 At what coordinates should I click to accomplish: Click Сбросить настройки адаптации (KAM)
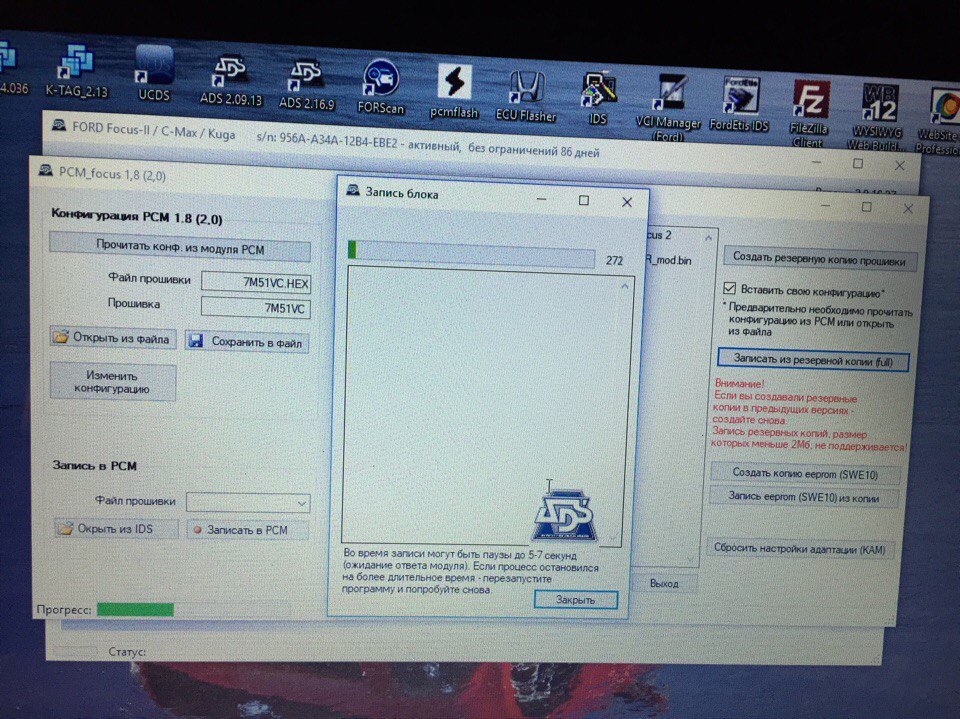[800, 549]
